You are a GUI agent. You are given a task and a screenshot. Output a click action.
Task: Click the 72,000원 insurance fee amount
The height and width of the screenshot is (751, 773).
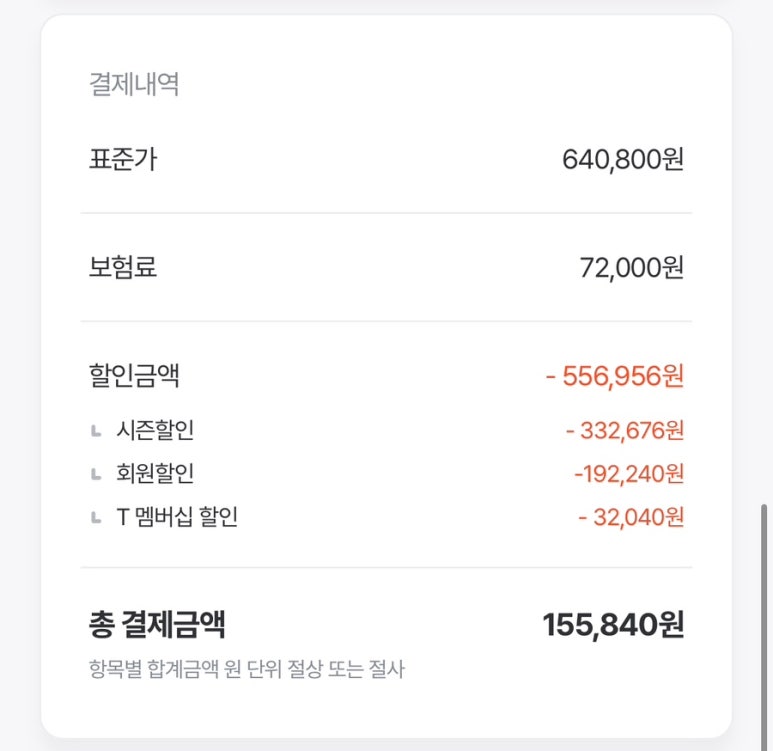click(x=632, y=268)
